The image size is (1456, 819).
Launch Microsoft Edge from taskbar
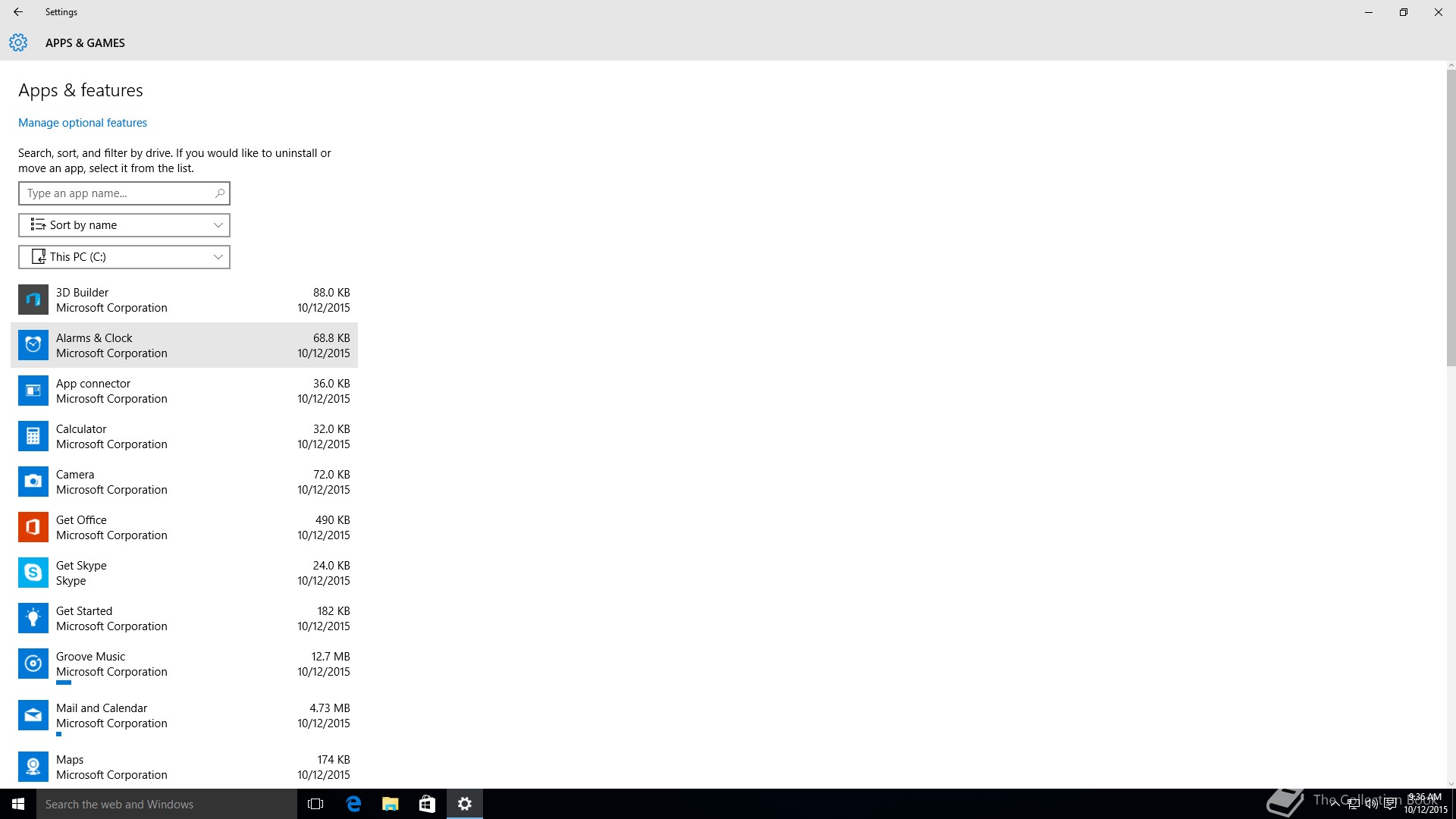[x=353, y=804]
